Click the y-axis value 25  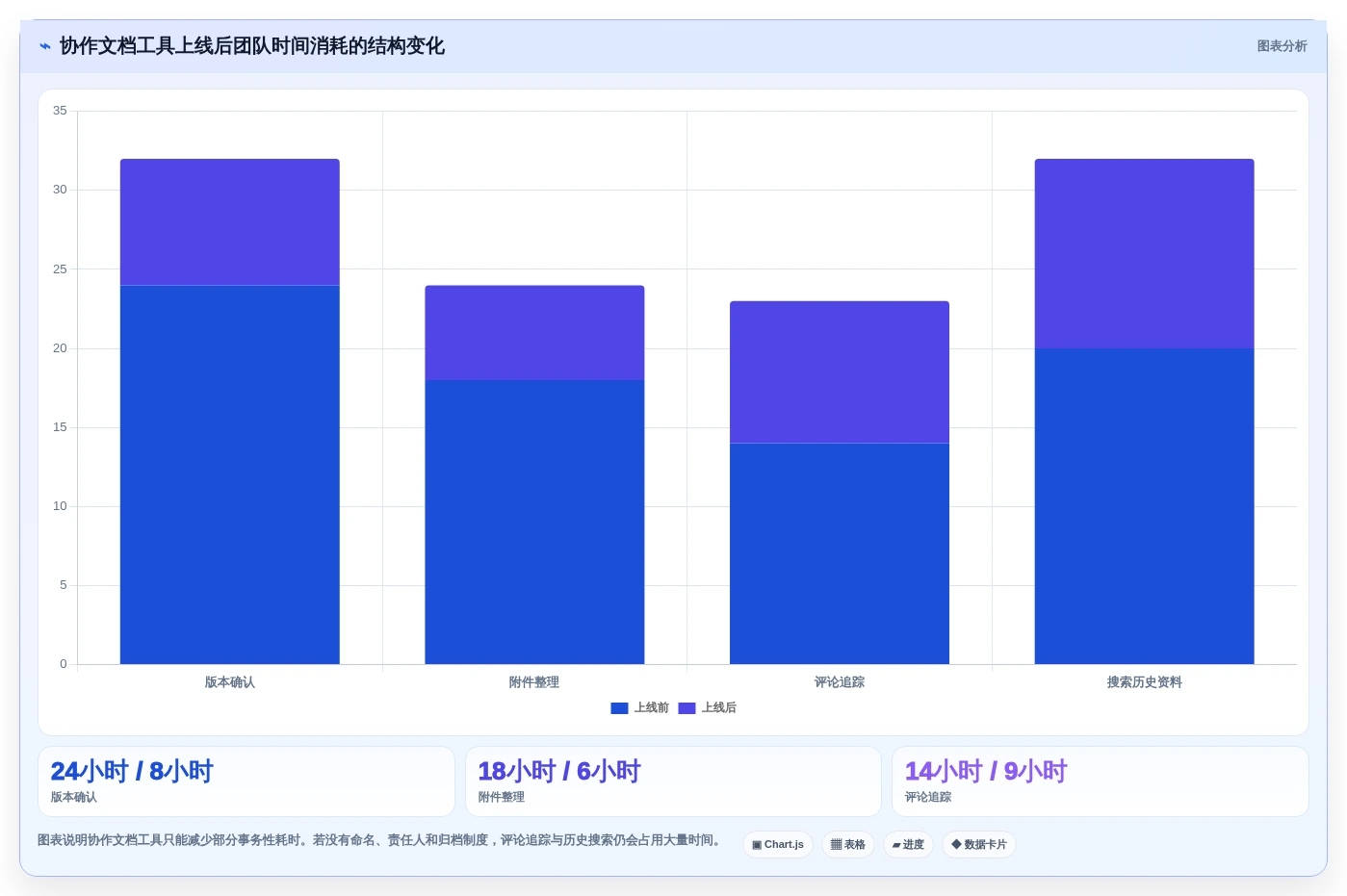tap(60, 269)
